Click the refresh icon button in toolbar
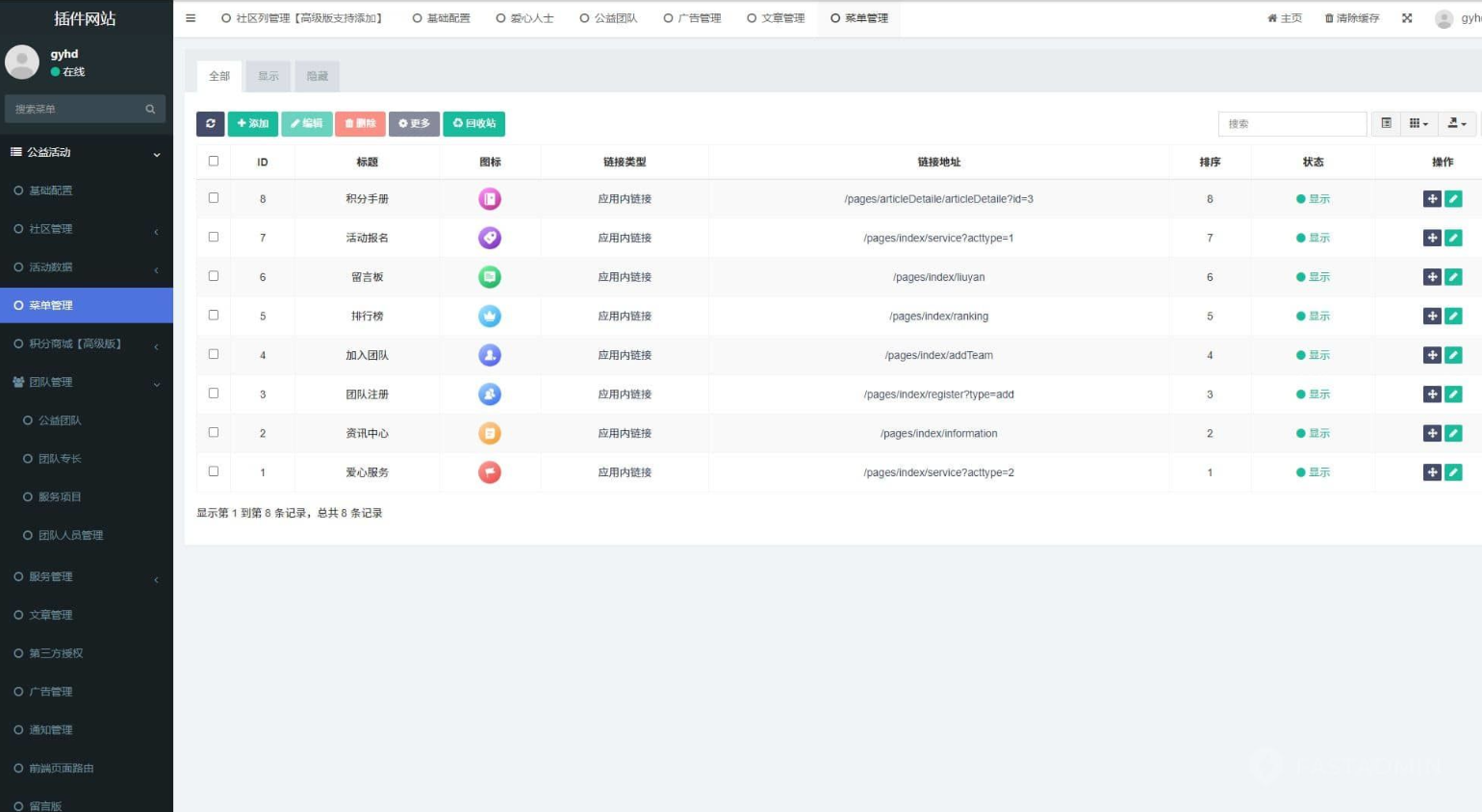 (210, 124)
